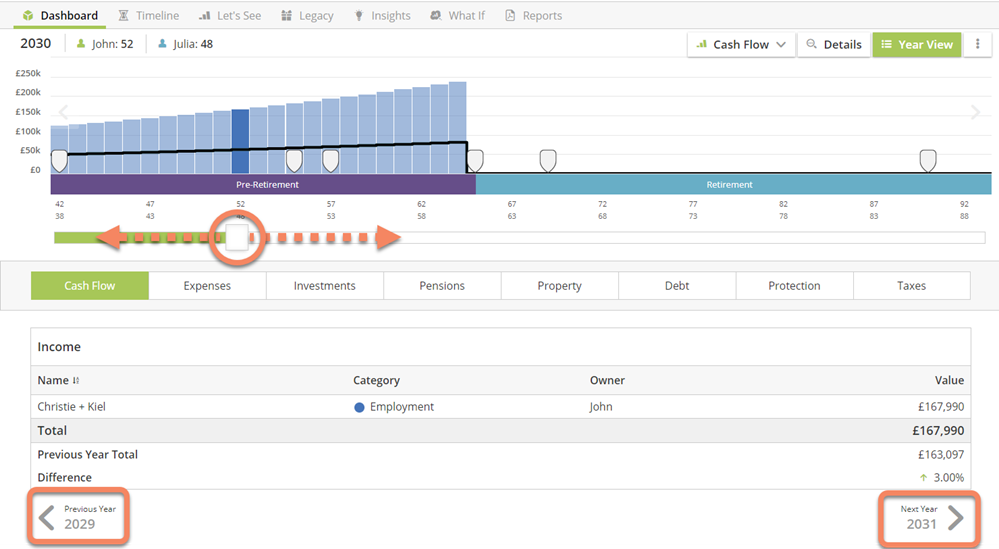This screenshot has height=549, width=999.
Task: Click the Value column header
Action: point(949,380)
